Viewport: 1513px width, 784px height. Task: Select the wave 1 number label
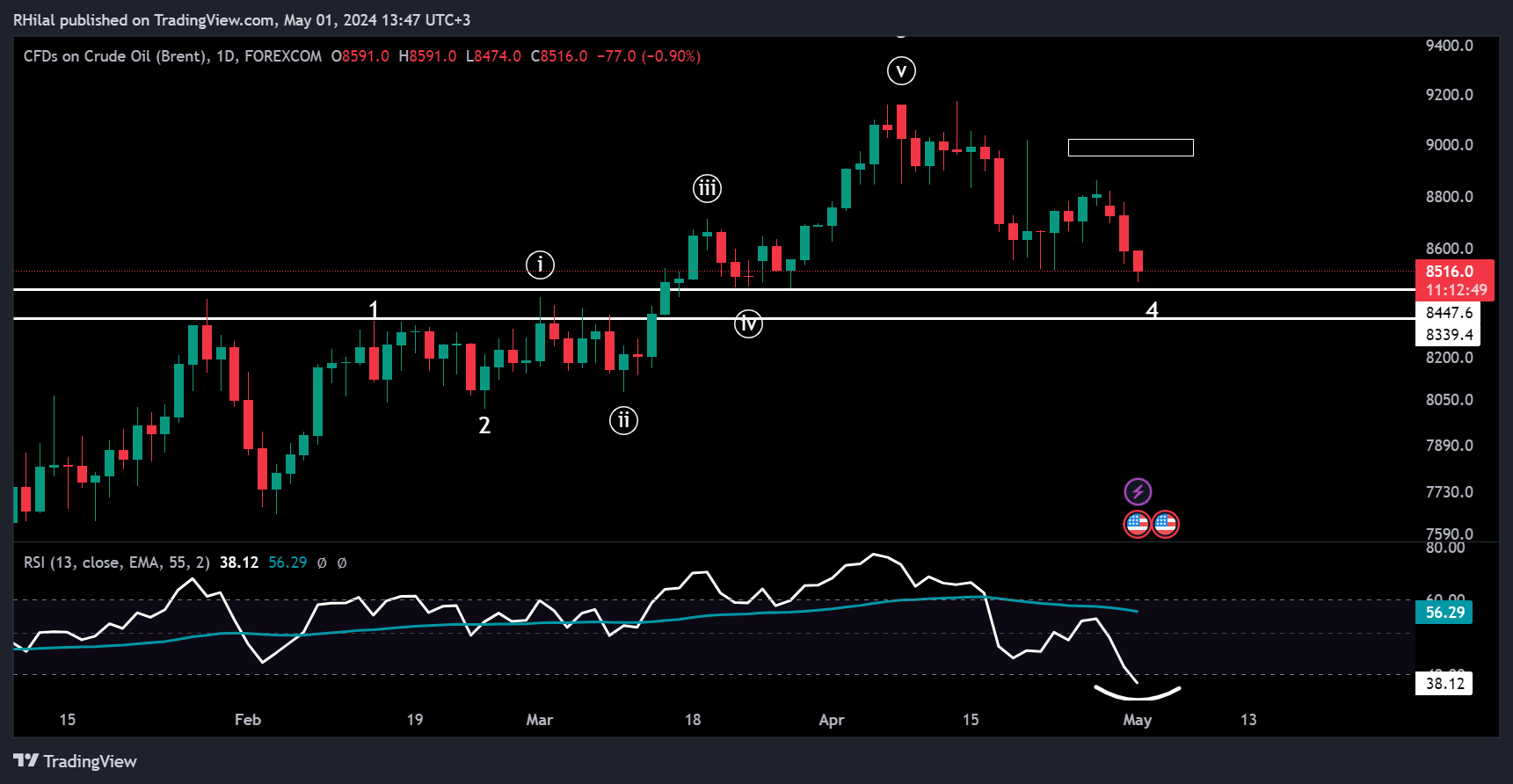tap(374, 309)
